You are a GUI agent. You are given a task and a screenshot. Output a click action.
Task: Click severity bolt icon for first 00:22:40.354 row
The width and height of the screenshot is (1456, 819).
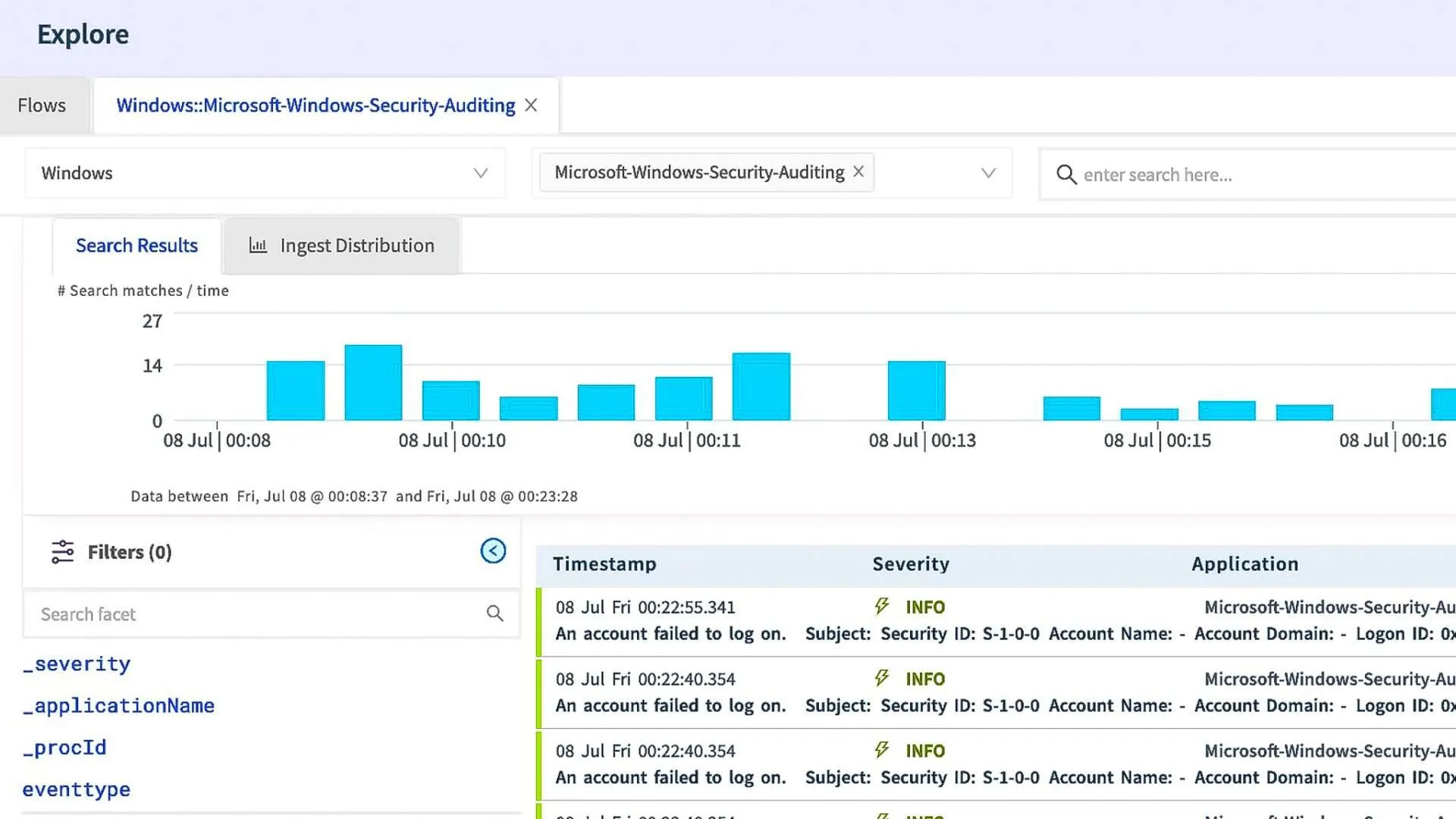point(881,678)
